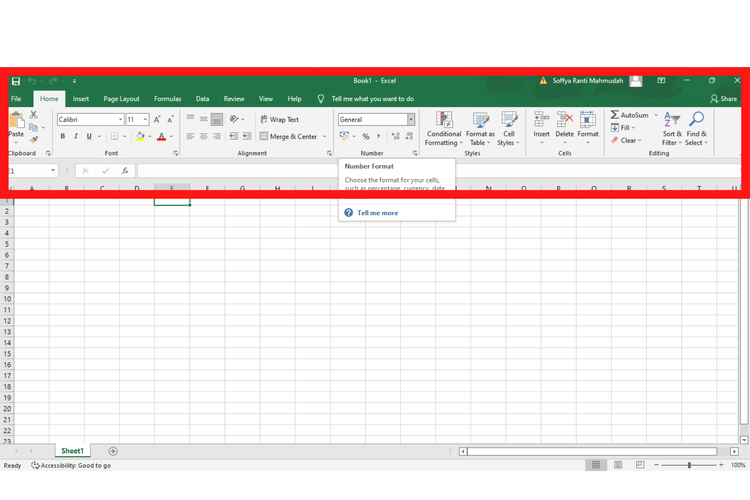The image size is (750, 500).
Task: Open the Formulas ribbon tab
Action: tap(167, 99)
